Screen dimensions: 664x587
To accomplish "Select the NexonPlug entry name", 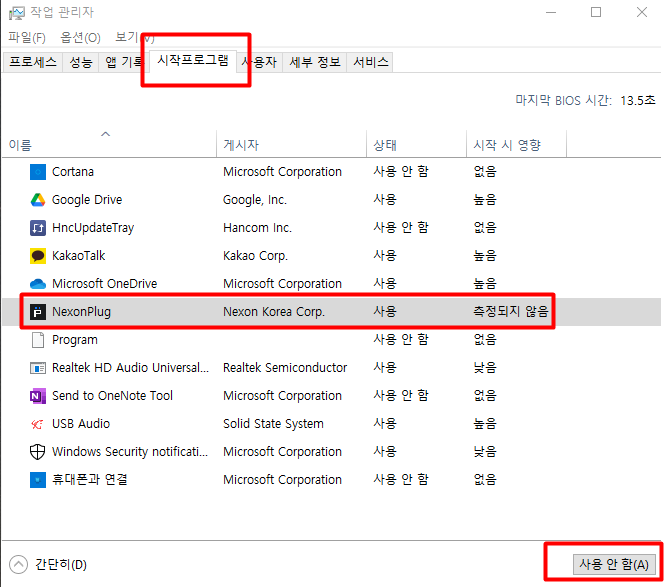I will 81,312.
